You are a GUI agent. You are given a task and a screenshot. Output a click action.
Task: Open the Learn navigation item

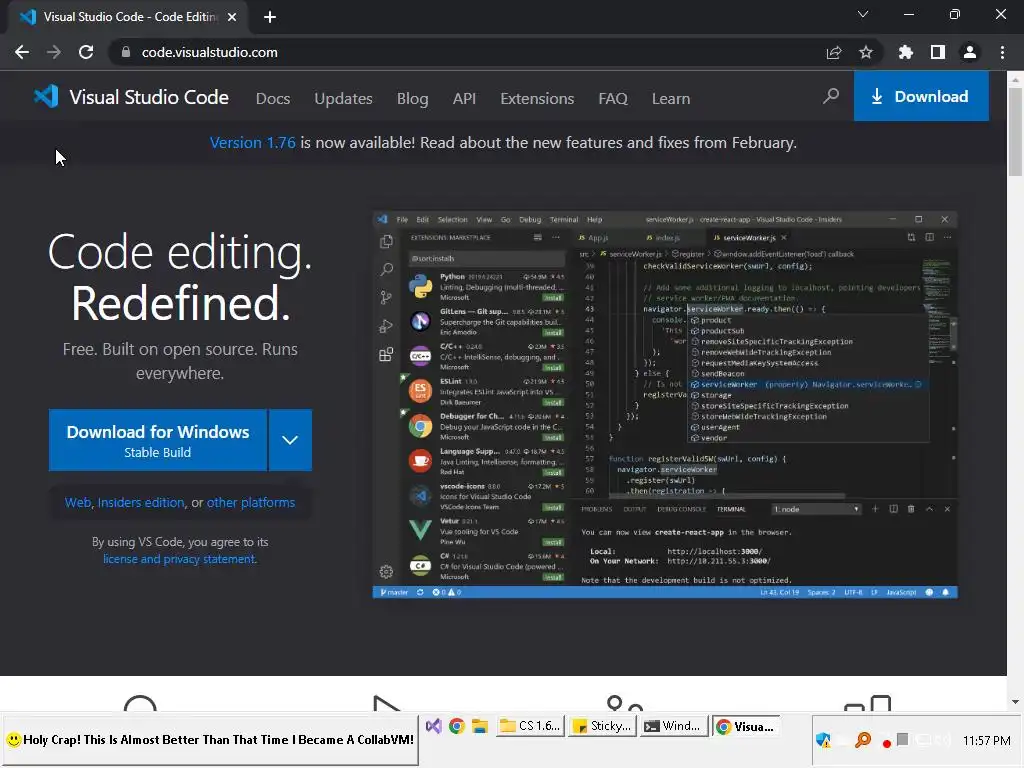(x=671, y=99)
